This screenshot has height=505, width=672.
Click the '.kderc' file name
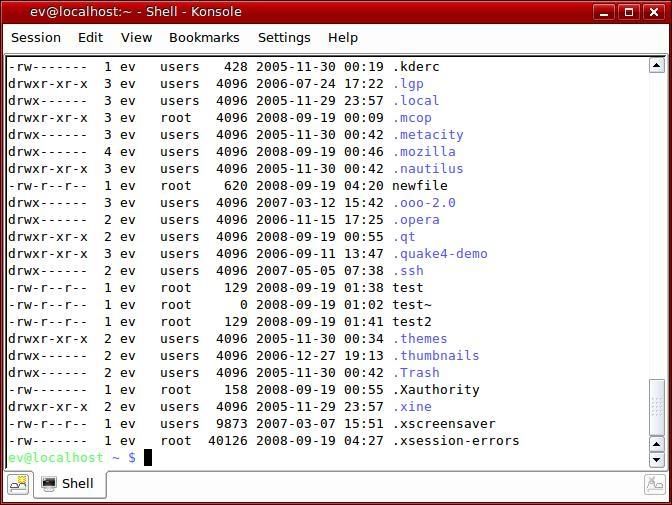click(x=416, y=67)
